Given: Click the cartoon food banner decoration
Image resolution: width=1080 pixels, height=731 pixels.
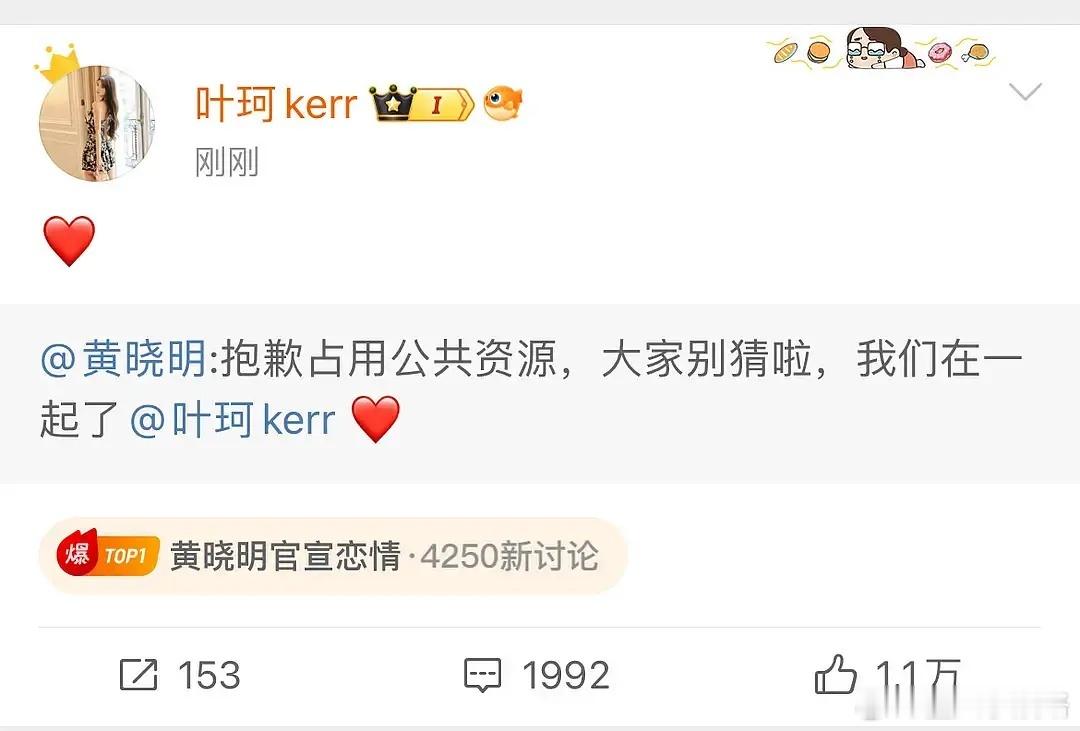Looking at the screenshot, I should click(882, 49).
